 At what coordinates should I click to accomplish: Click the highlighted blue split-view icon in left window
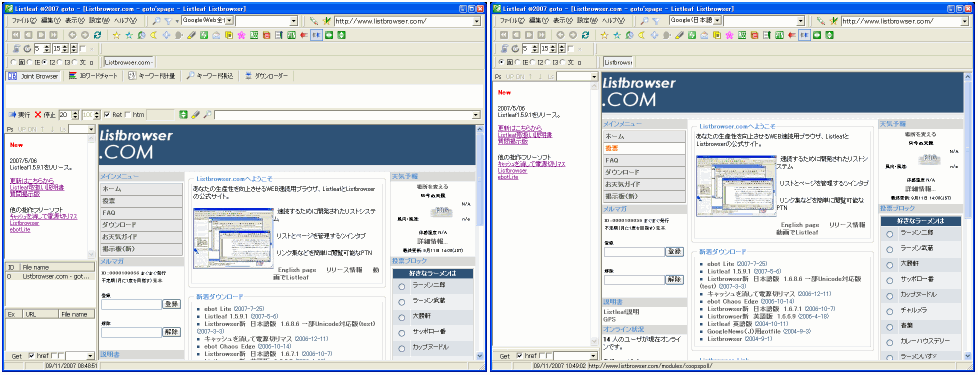pyautogui.click(x=316, y=35)
